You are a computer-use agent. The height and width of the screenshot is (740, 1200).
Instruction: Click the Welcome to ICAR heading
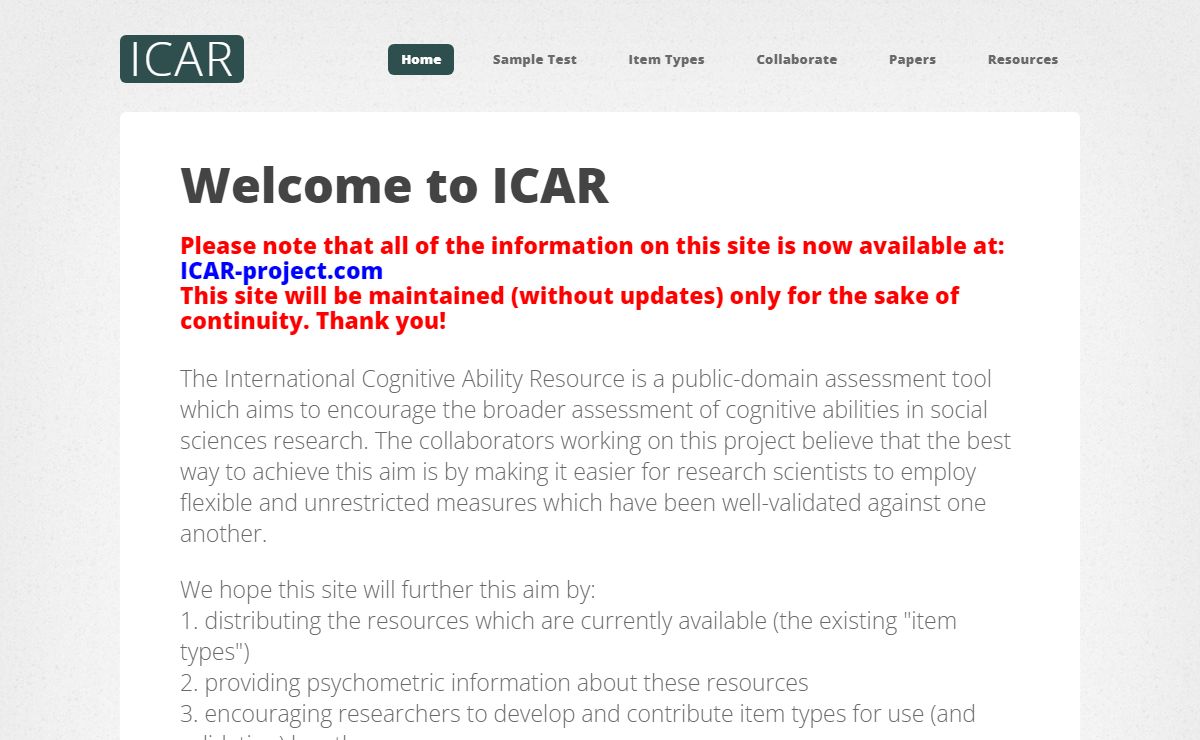pos(395,185)
